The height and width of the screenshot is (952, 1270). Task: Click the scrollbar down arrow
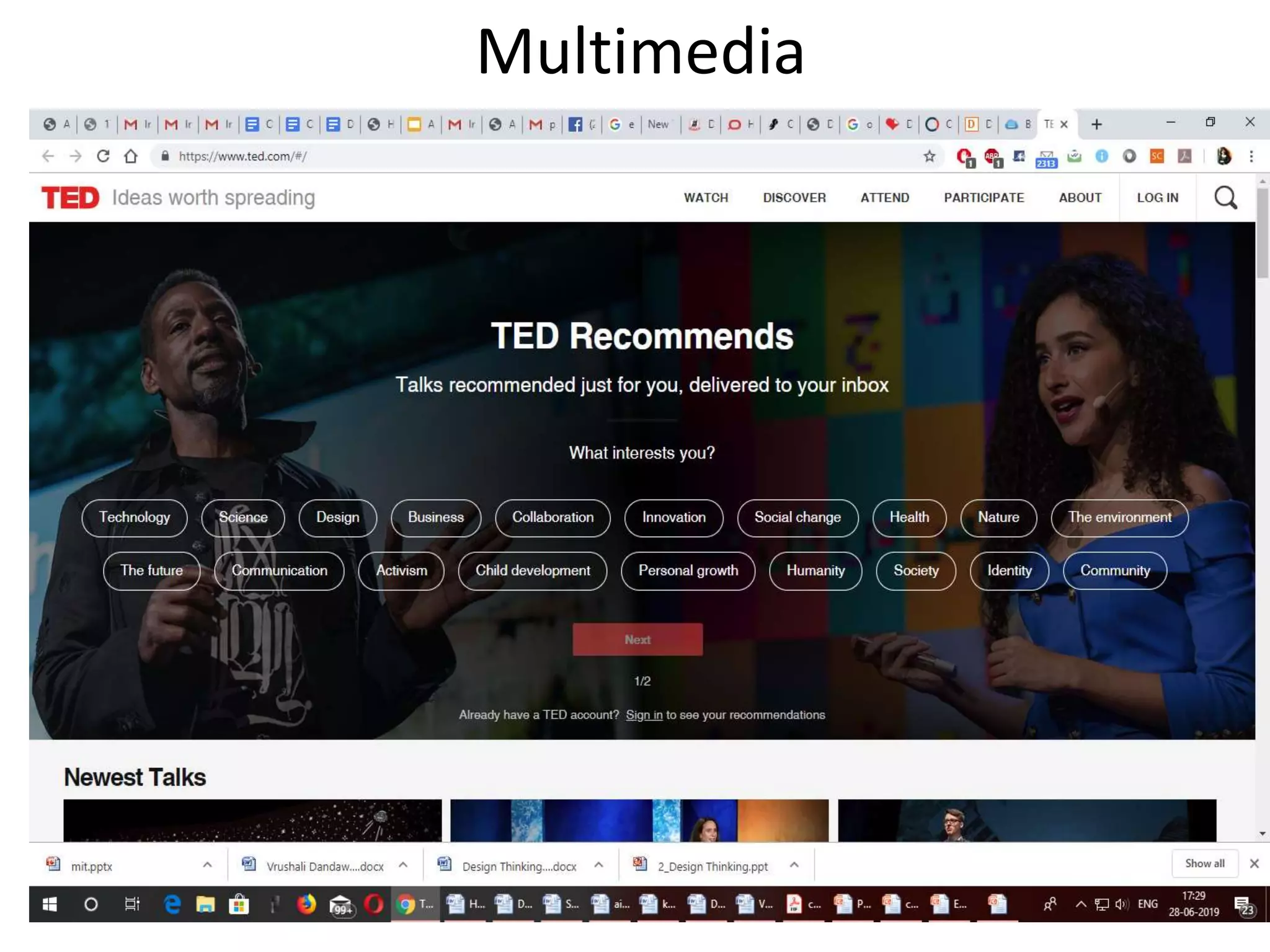click(x=1263, y=834)
